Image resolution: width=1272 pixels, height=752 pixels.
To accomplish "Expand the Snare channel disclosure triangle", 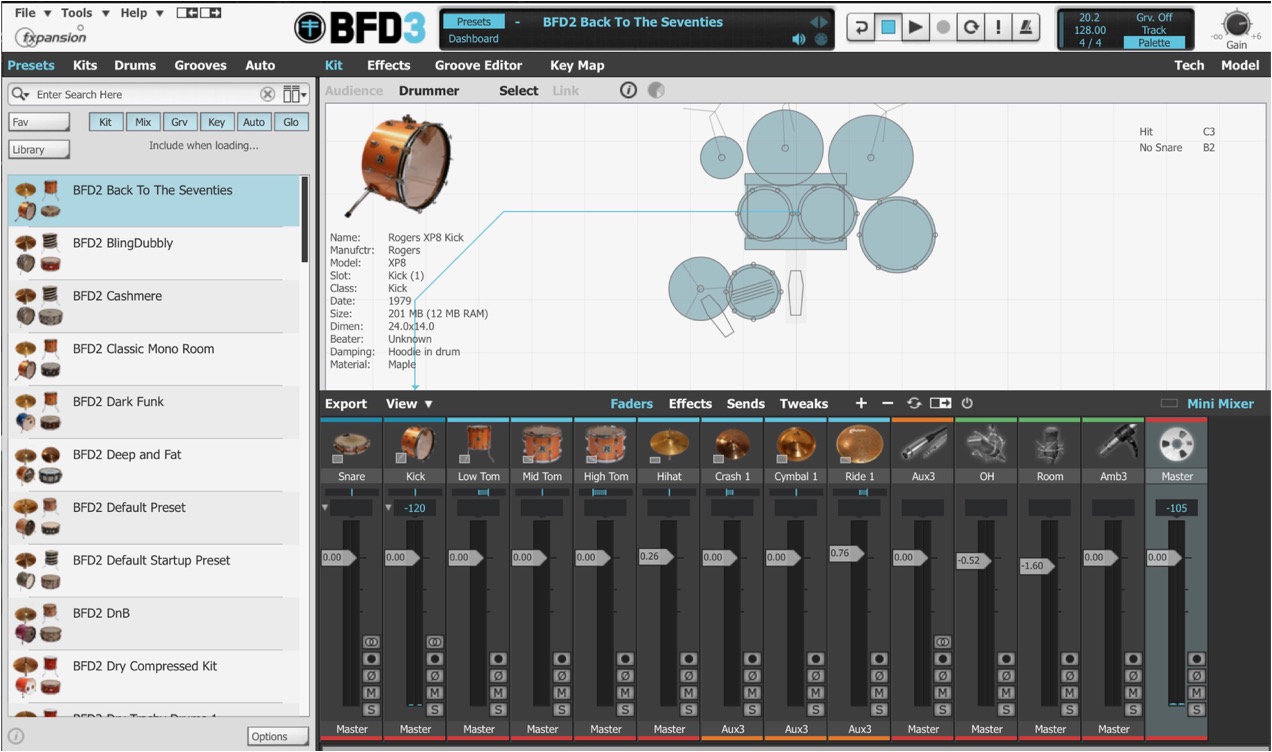I will [325, 508].
